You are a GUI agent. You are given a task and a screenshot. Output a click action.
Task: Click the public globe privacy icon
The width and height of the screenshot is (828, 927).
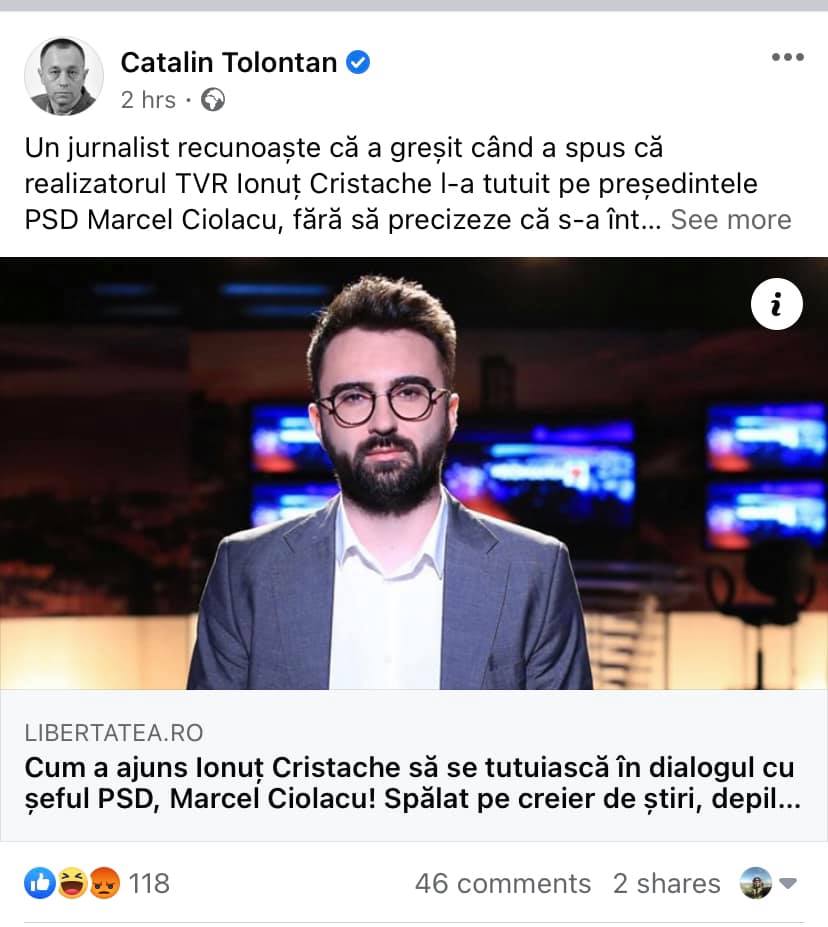(x=213, y=100)
